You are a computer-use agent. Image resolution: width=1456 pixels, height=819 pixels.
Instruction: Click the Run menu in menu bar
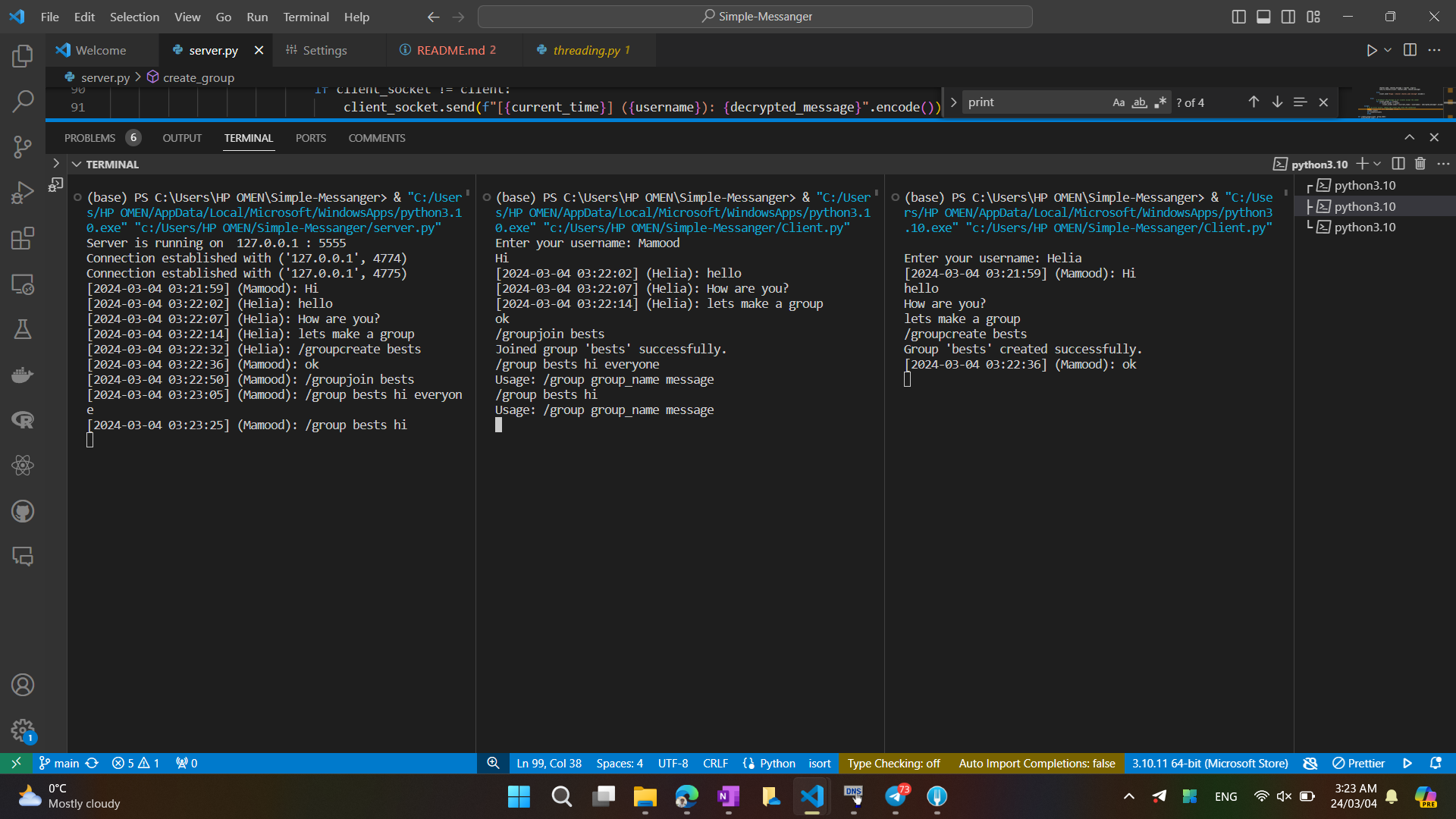(x=256, y=17)
